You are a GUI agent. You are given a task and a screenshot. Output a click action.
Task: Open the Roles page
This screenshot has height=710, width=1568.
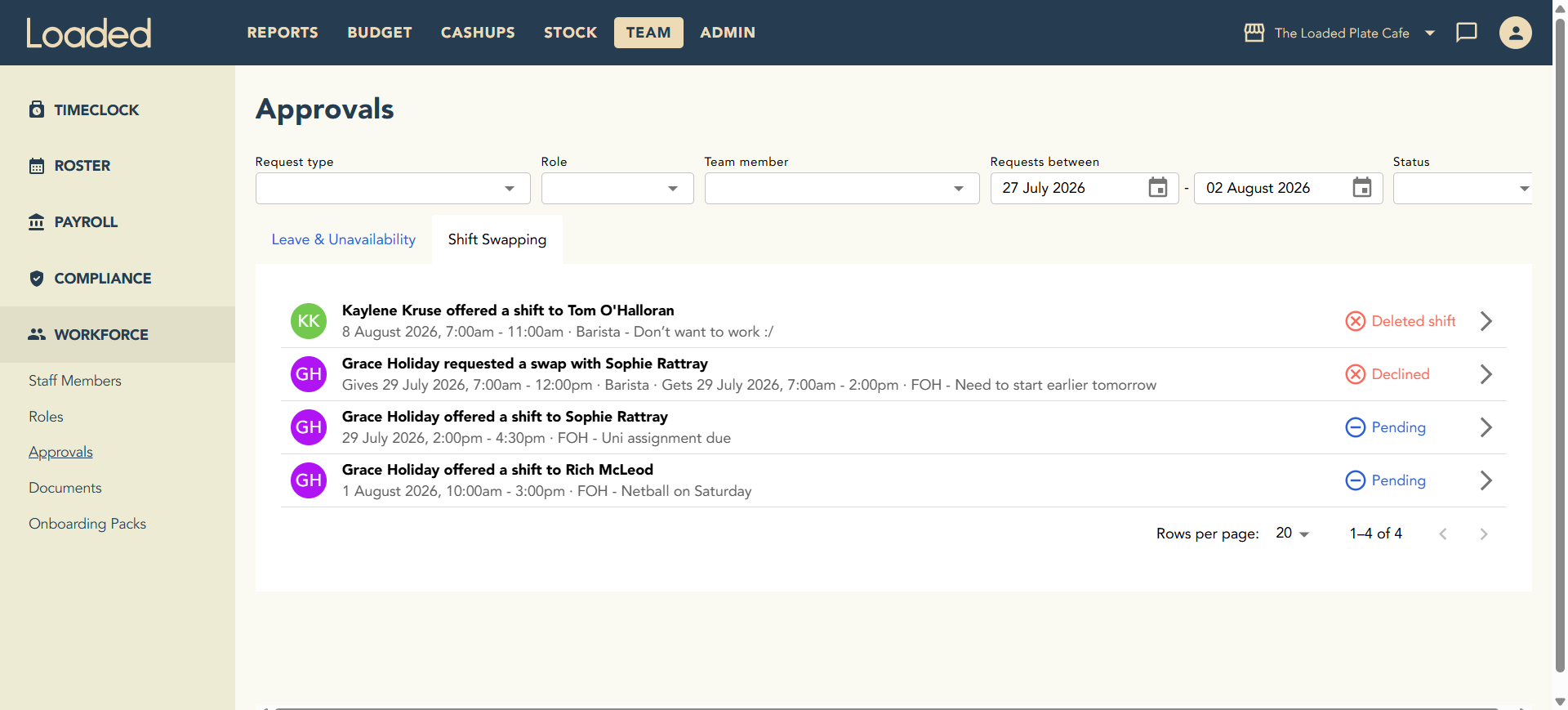pos(46,417)
